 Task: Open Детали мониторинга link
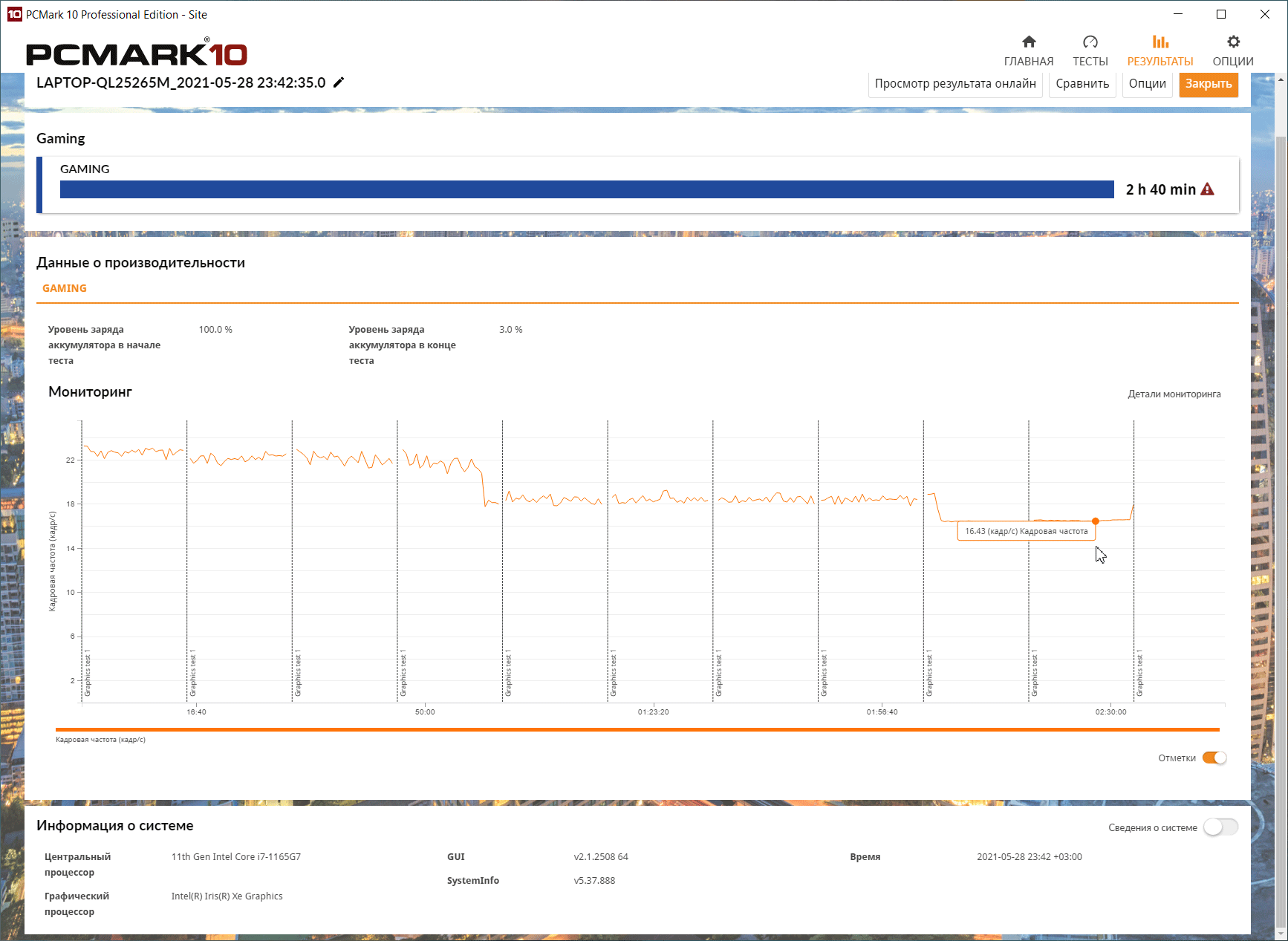click(x=1174, y=394)
